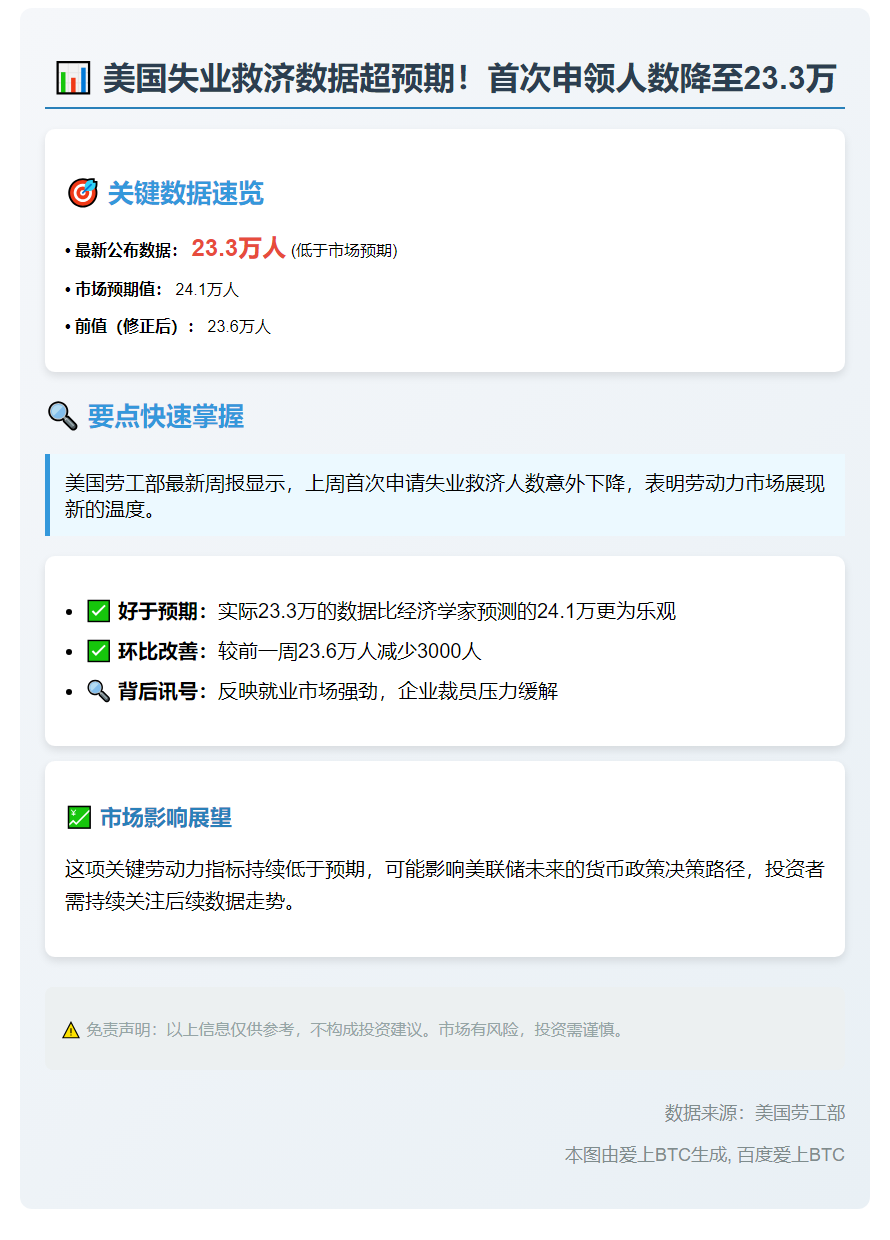Screen dimensions: 890x1240
Task: Click the target icon beside 关键数据速览
Action: coord(82,193)
